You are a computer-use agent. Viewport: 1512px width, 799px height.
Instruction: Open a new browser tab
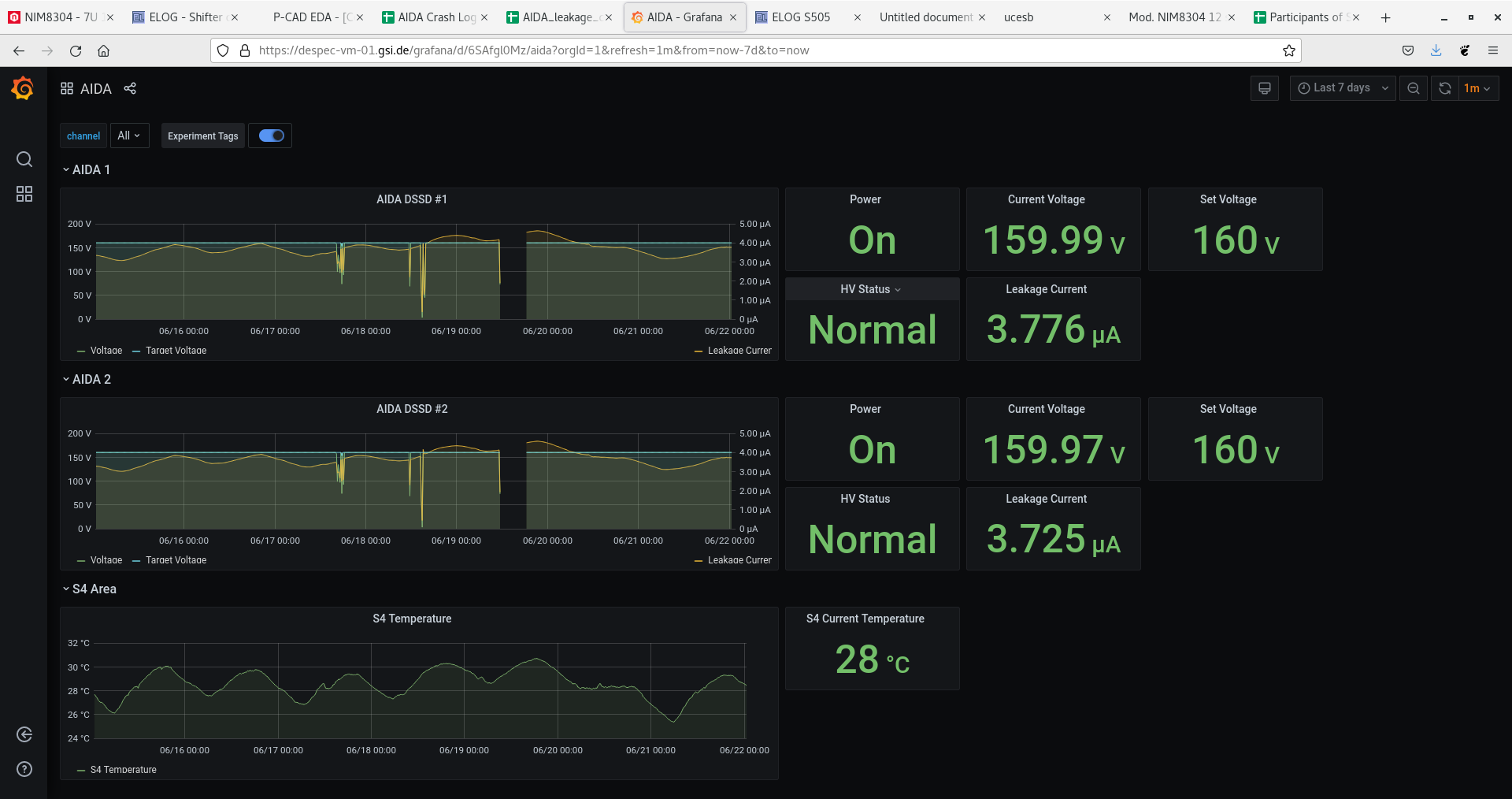pos(1386,17)
